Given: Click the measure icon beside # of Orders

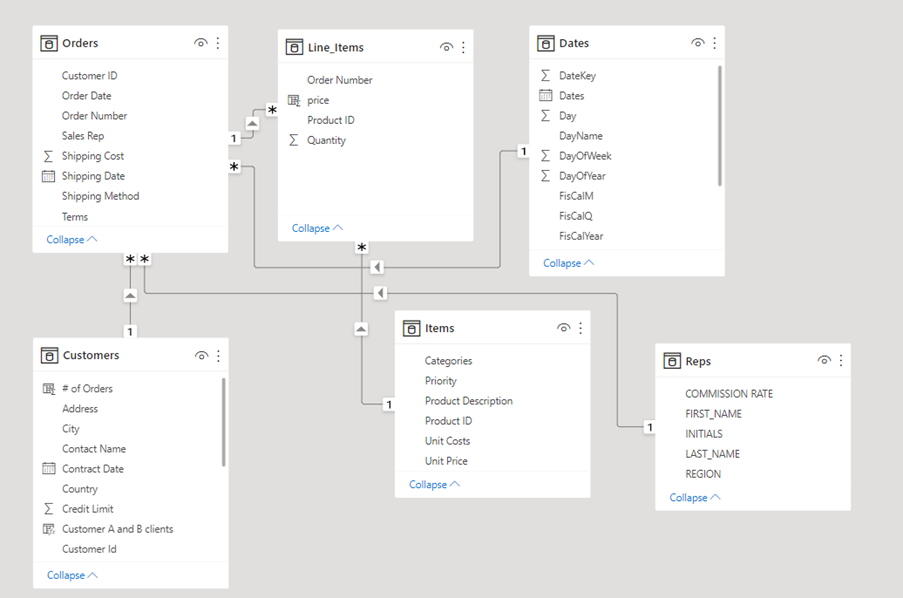Looking at the screenshot, I should [x=49, y=388].
